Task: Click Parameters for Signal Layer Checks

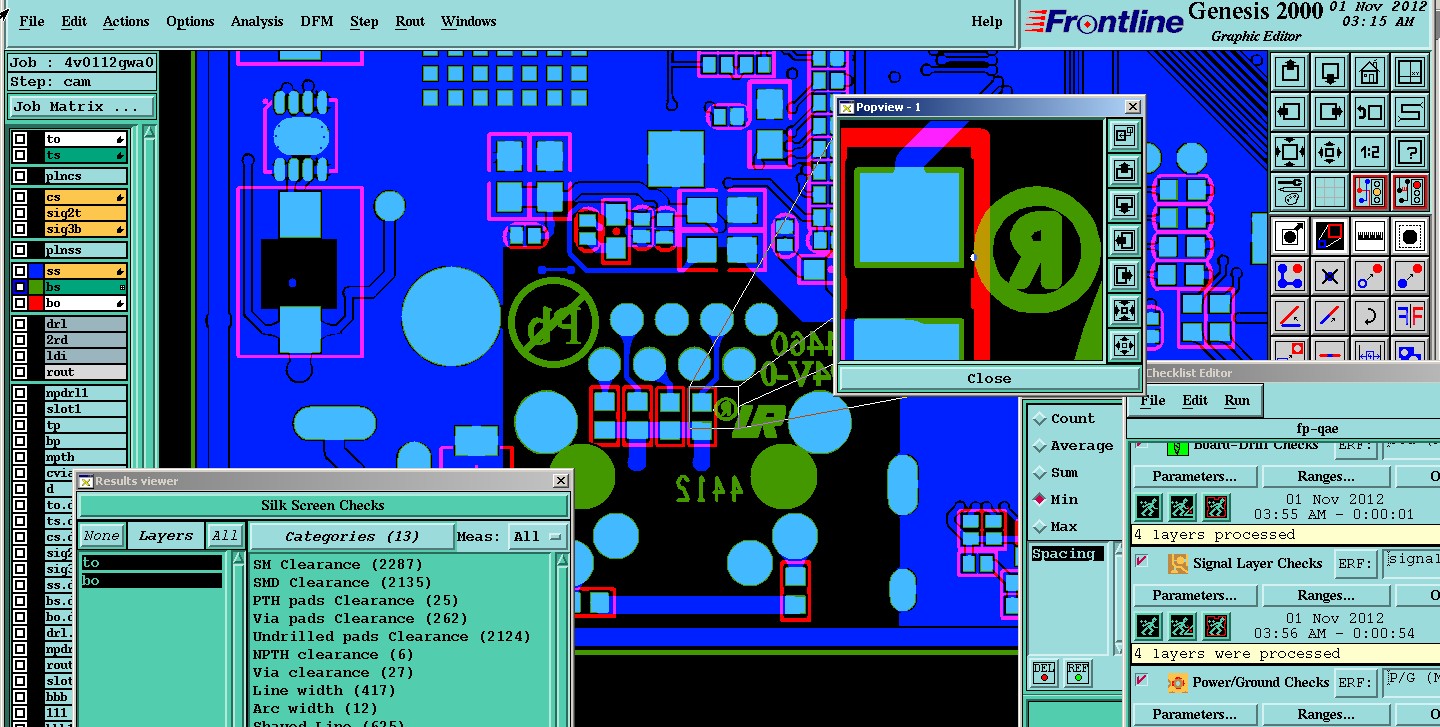Action: point(1194,595)
